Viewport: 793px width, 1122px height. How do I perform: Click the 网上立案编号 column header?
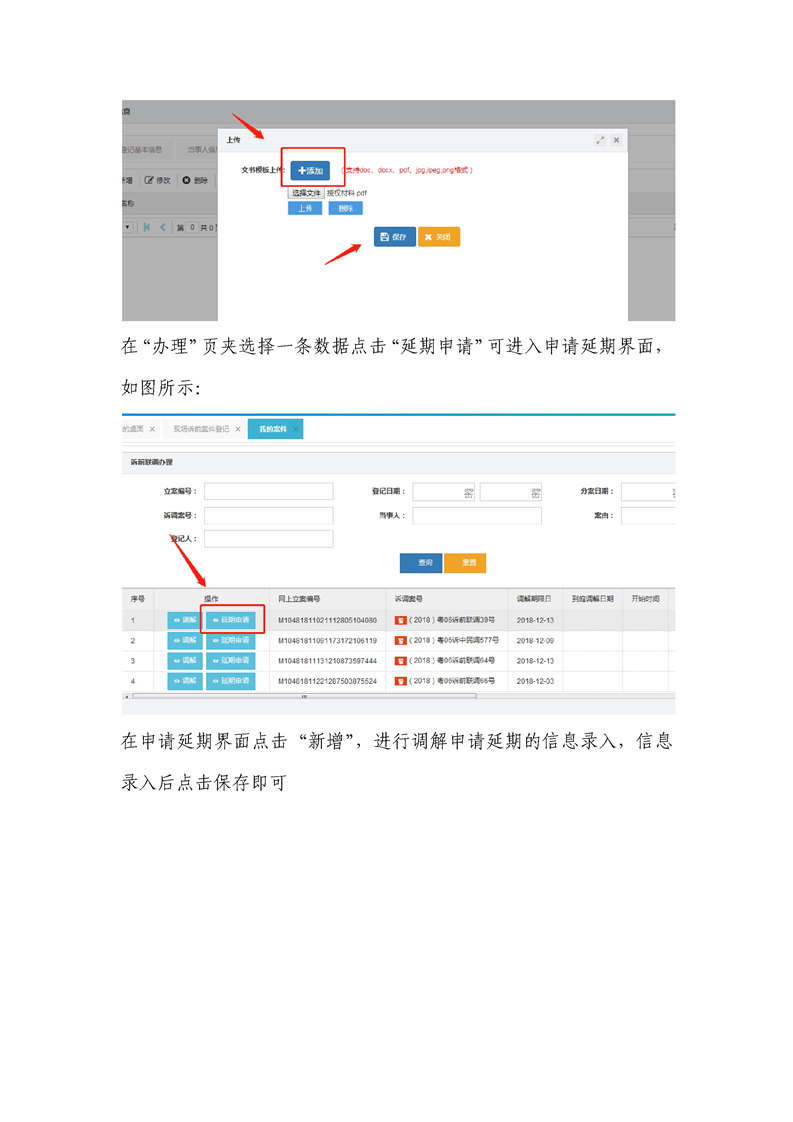(x=298, y=599)
